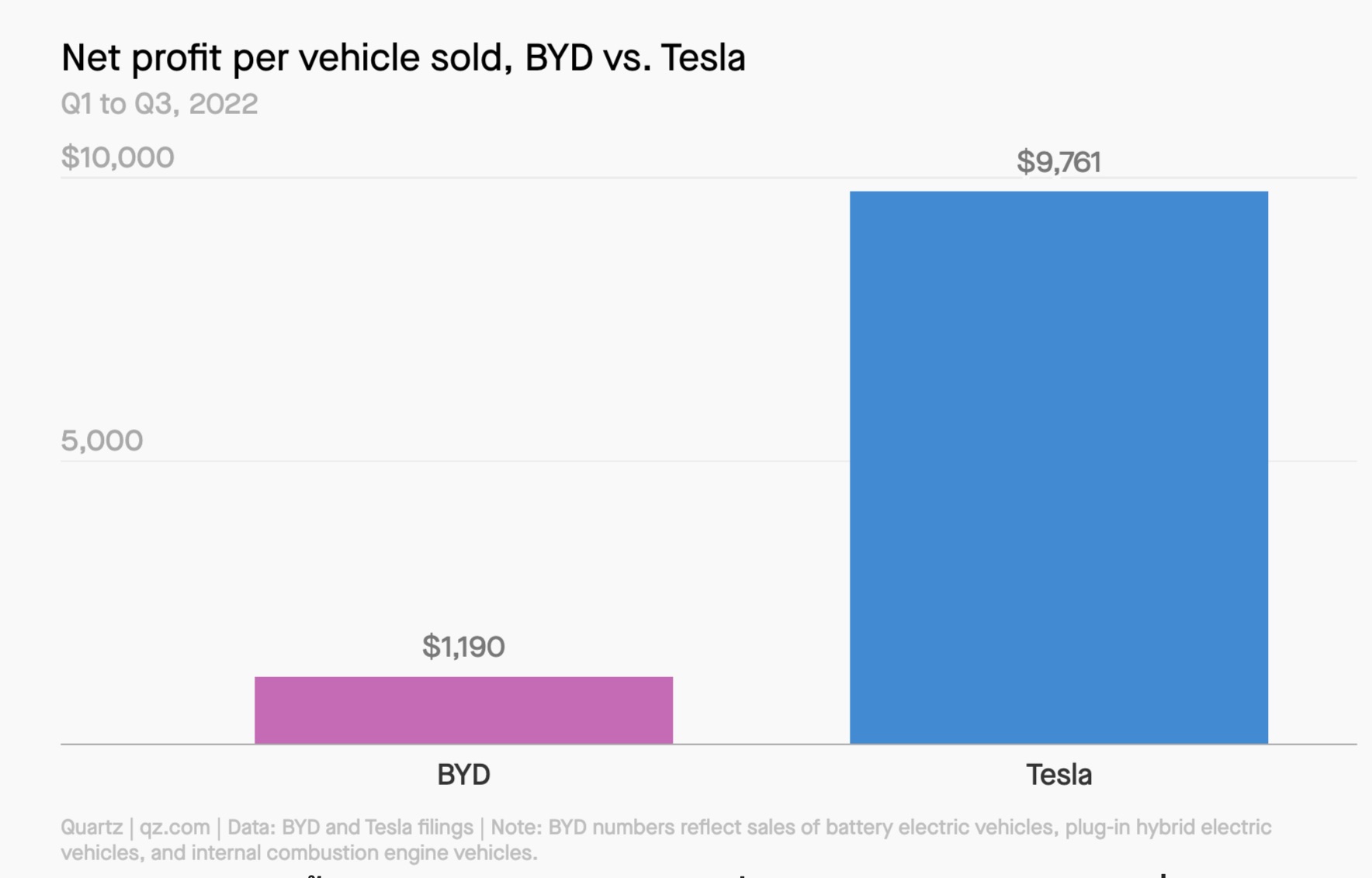Click the $10,000 y-axis label

[117, 157]
